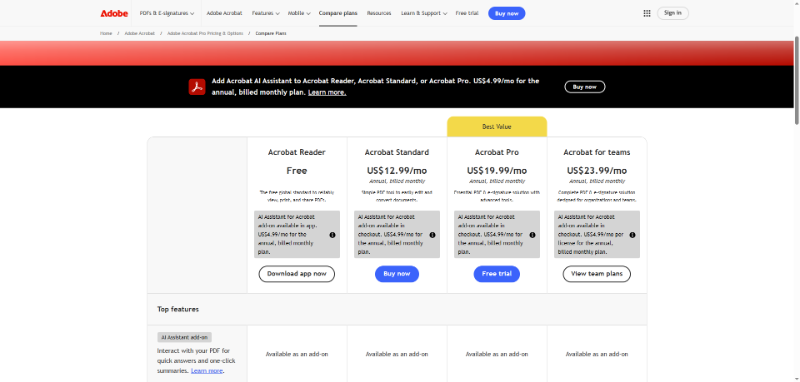Image resolution: width=800 pixels, height=382 pixels.
Task: Select the Compare plans nav tab
Action: tap(338, 13)
